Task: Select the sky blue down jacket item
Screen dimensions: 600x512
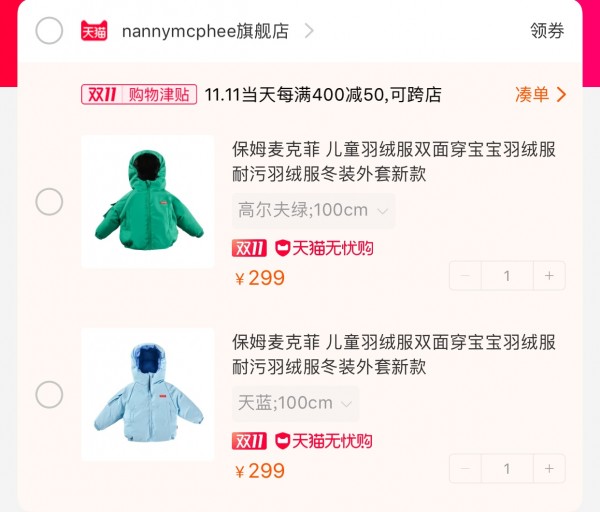Action: (49, 394)
